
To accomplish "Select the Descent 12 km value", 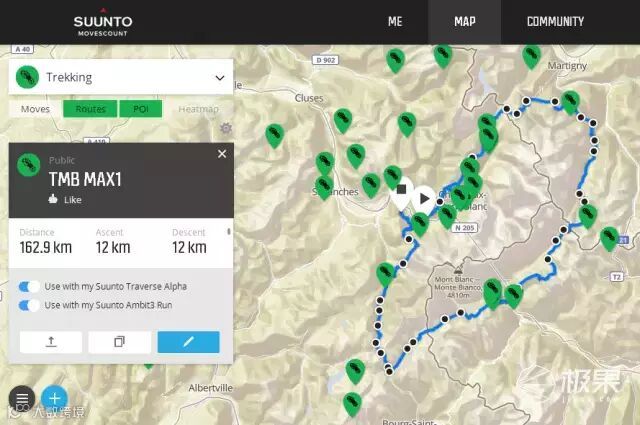I will point(189,247).
